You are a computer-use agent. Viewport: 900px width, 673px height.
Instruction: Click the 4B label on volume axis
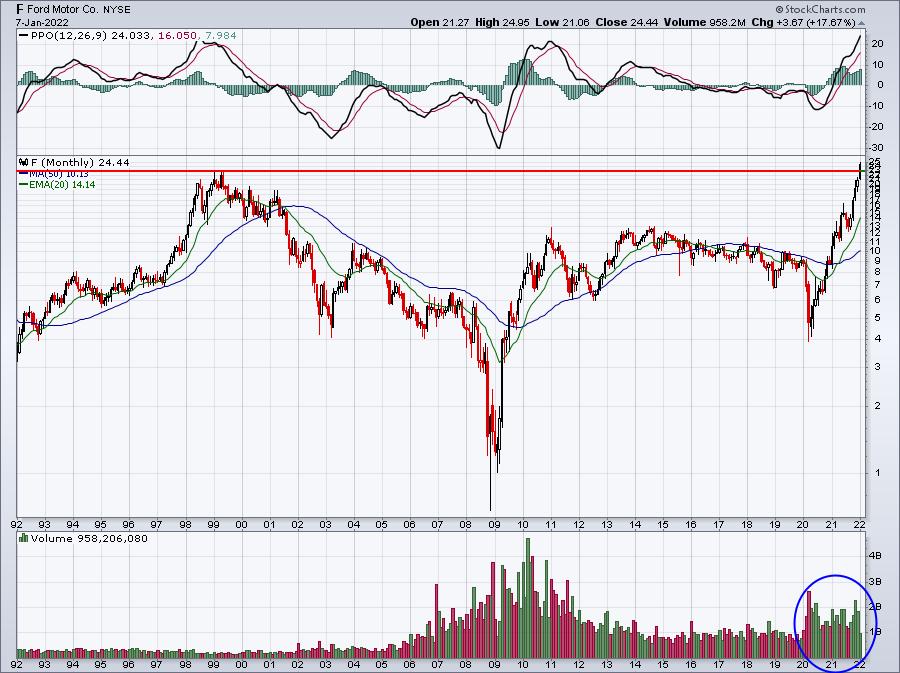click(x=875, y=555)
